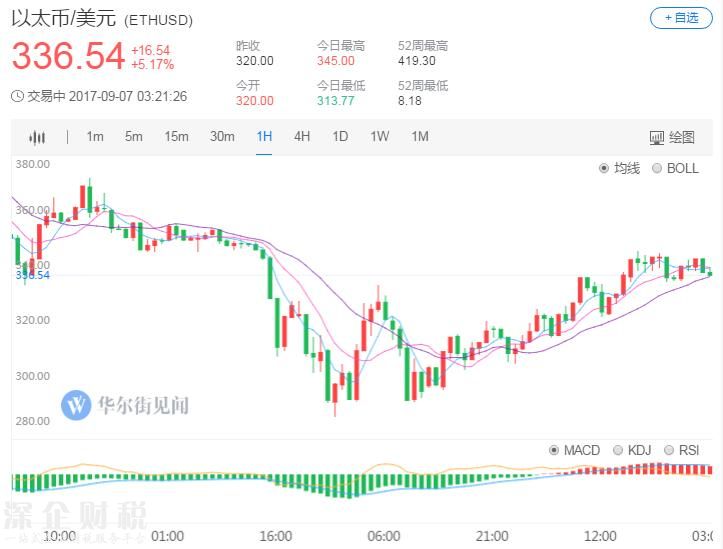723x549 pixels.
Task: Click the clock icon beside 交易中
Action: pos(18,96)
